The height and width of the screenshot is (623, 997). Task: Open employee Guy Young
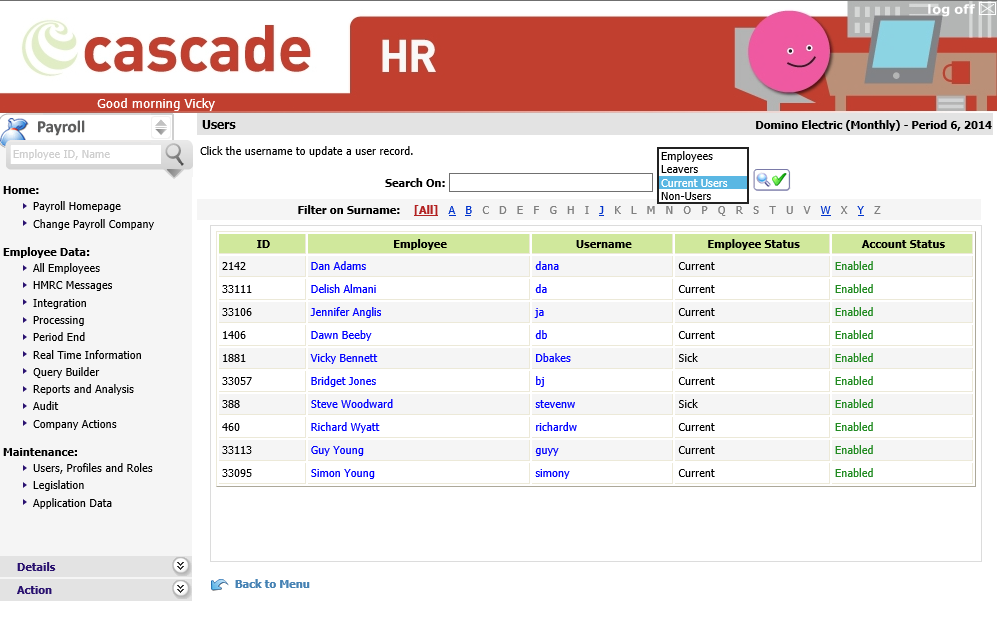pyautogui.click(x=337, y=450)
